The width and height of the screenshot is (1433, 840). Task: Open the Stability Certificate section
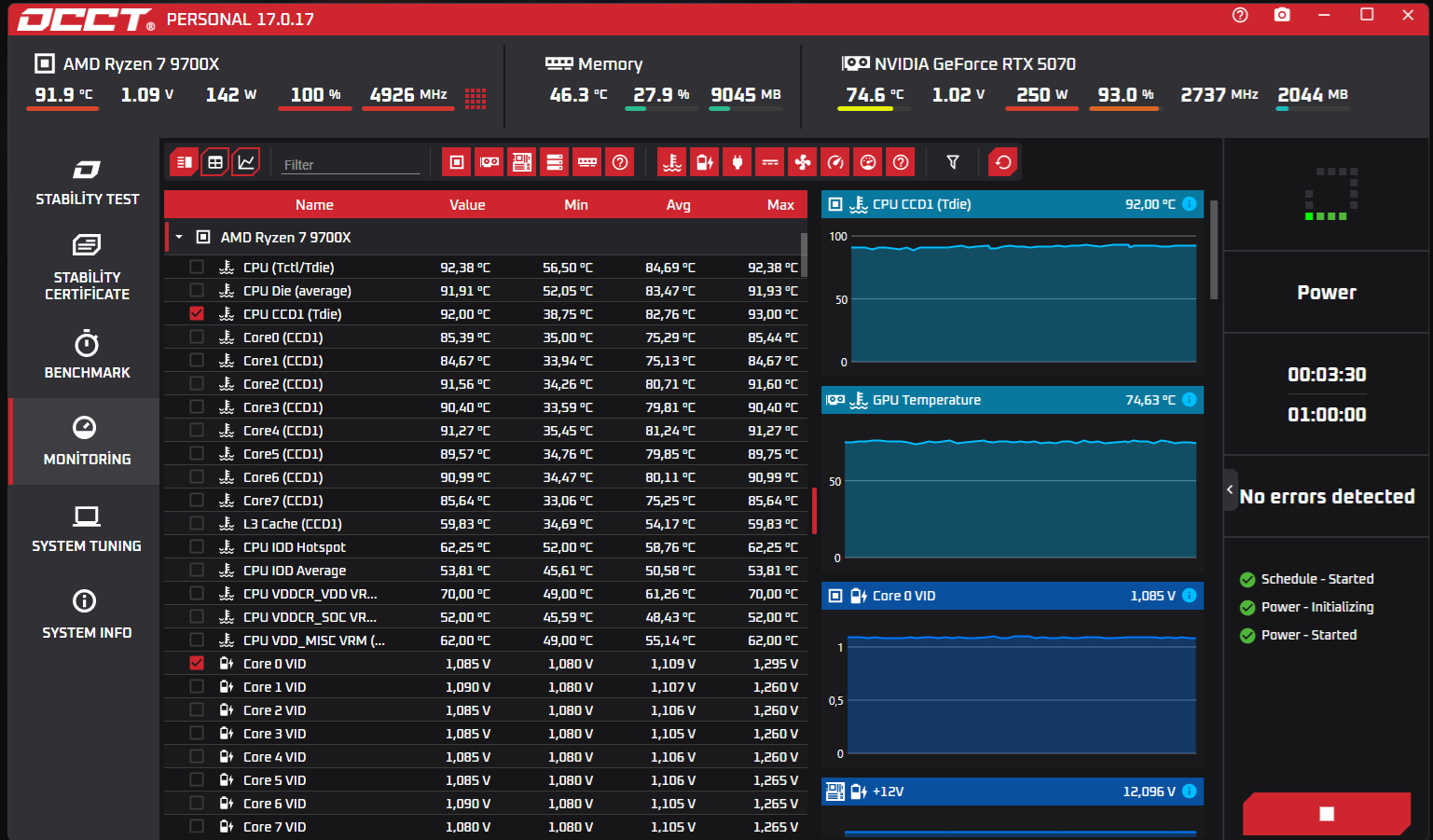[x=87, y=268]
